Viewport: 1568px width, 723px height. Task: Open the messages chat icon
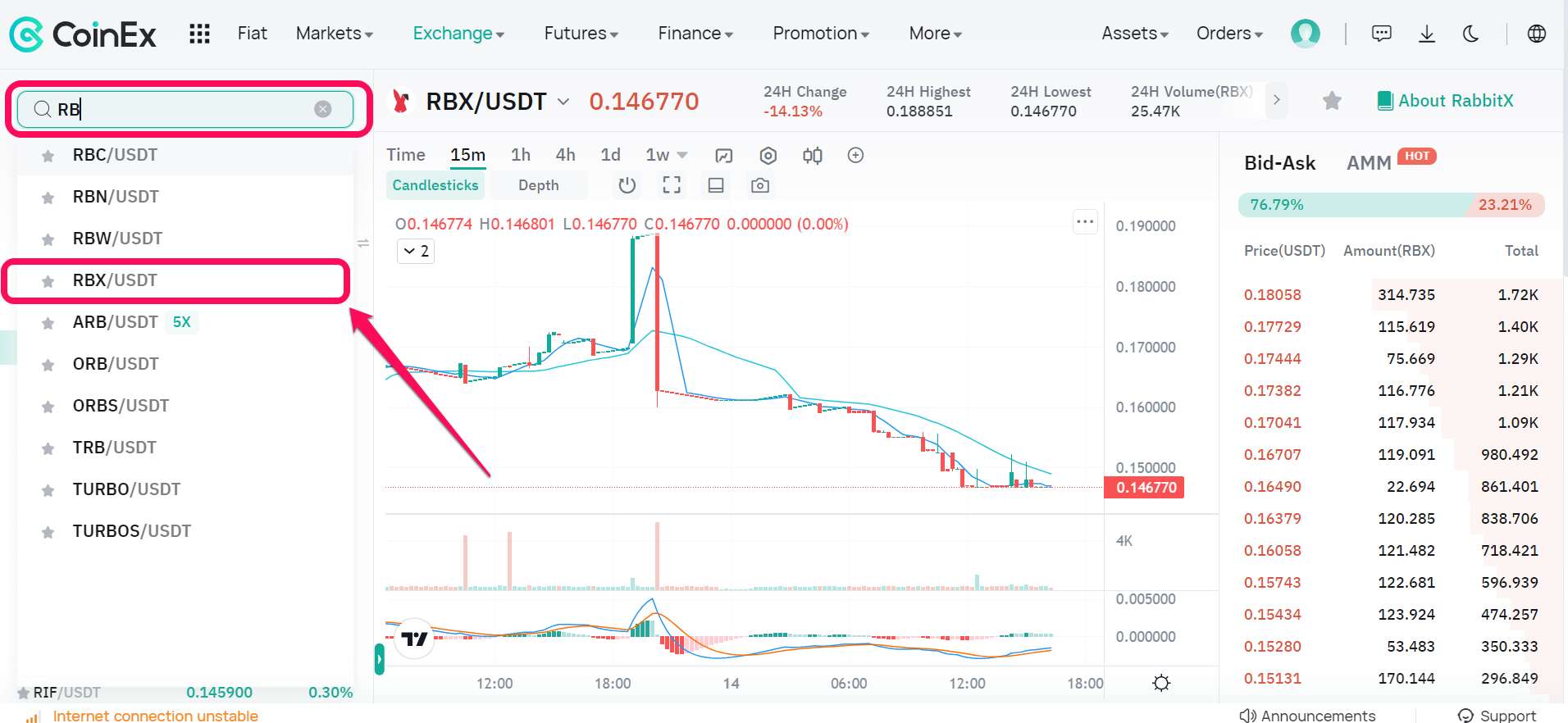(1382, 34)
